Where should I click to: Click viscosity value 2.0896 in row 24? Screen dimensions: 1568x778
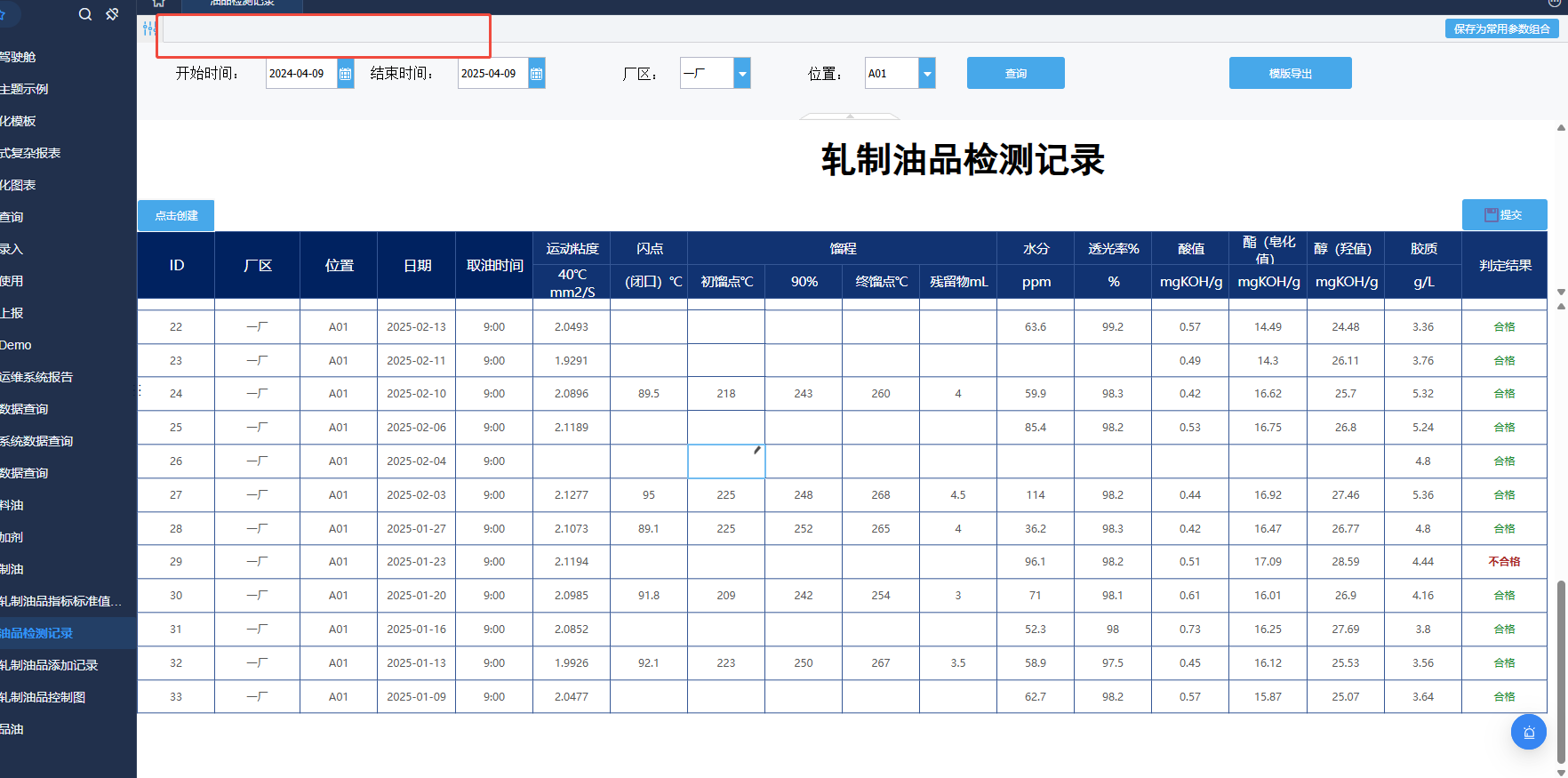pyautogui.click(x=572, y=394)
